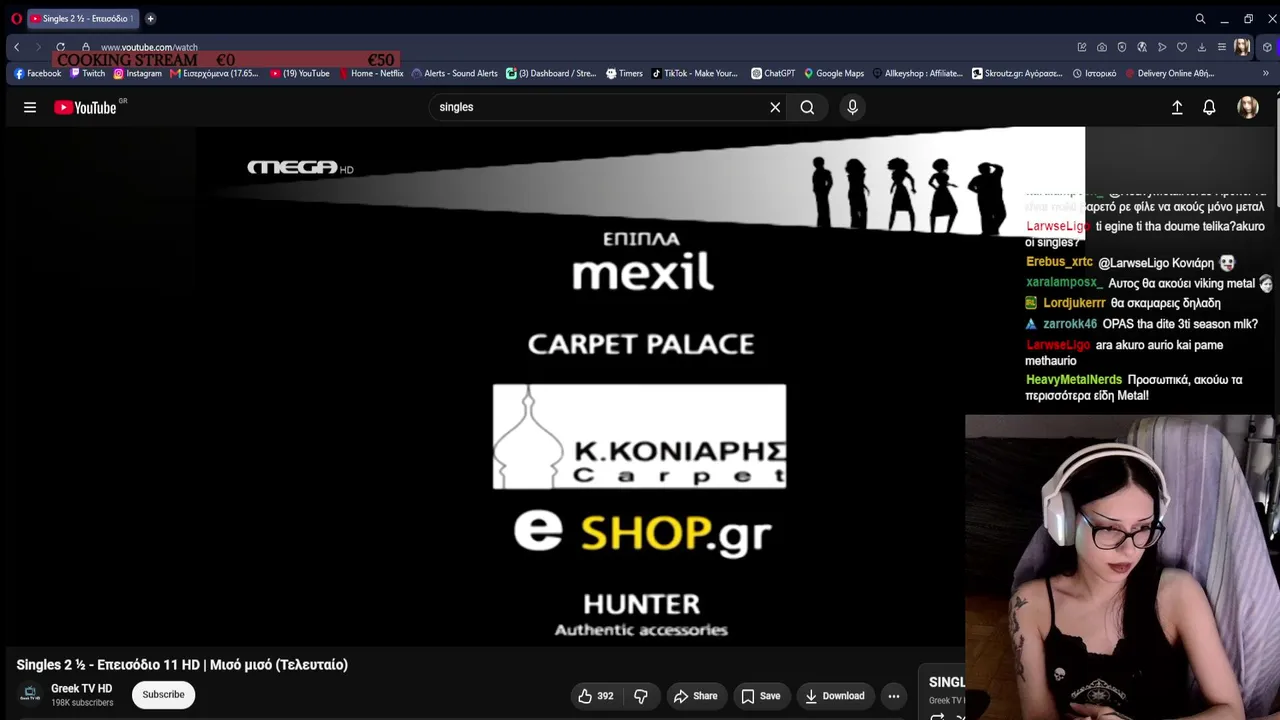Image resolution: width=1280 pixels, height=720 pixels.
Task: Download the Singles video
Action: (x=835, y=696)
